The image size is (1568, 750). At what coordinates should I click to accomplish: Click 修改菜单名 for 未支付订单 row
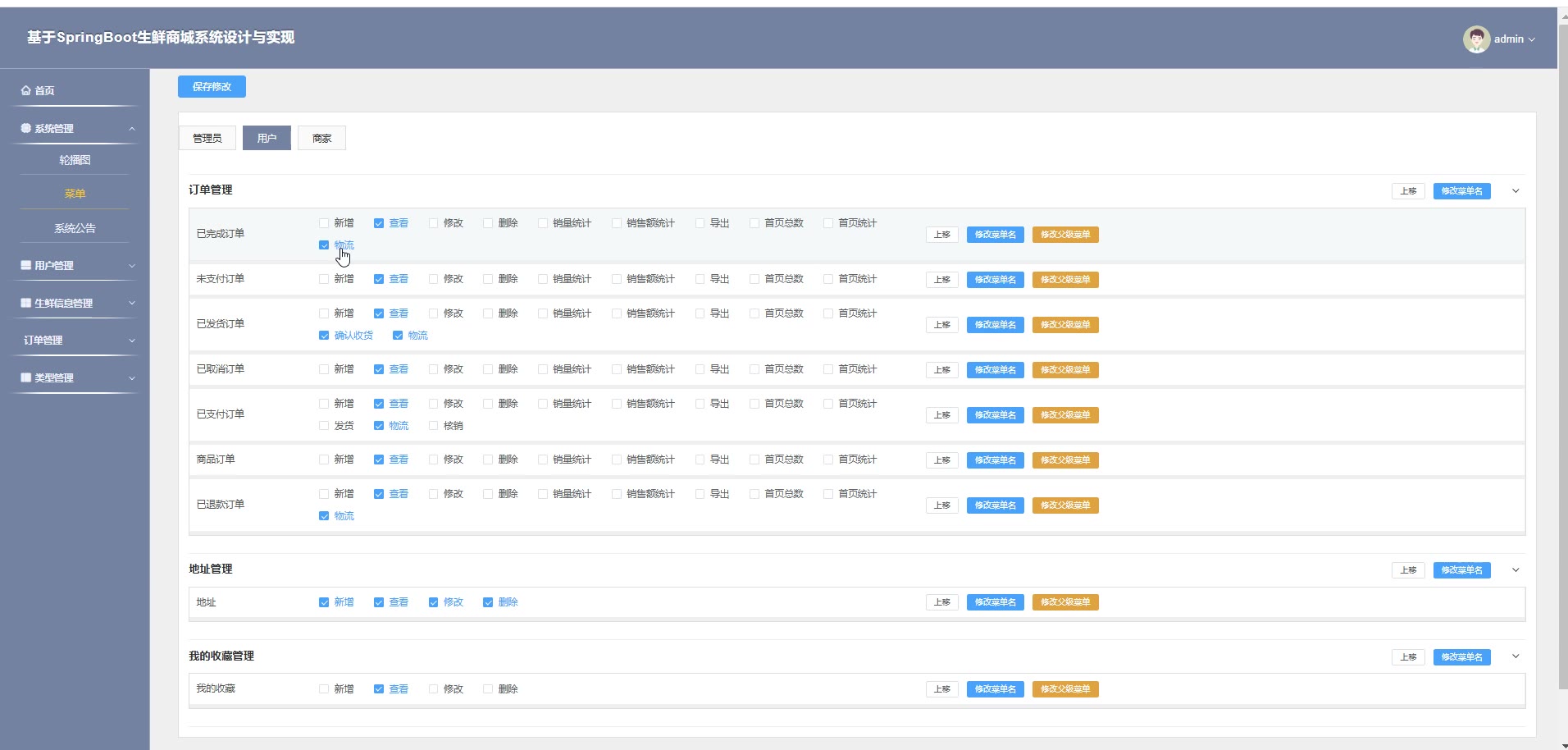point(995,280)
